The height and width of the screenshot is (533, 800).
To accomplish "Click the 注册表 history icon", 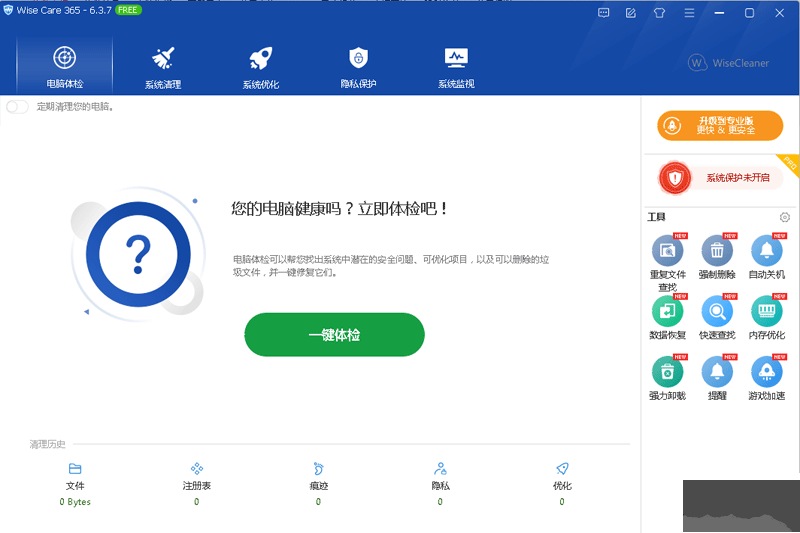I will (x=197, y=468).
